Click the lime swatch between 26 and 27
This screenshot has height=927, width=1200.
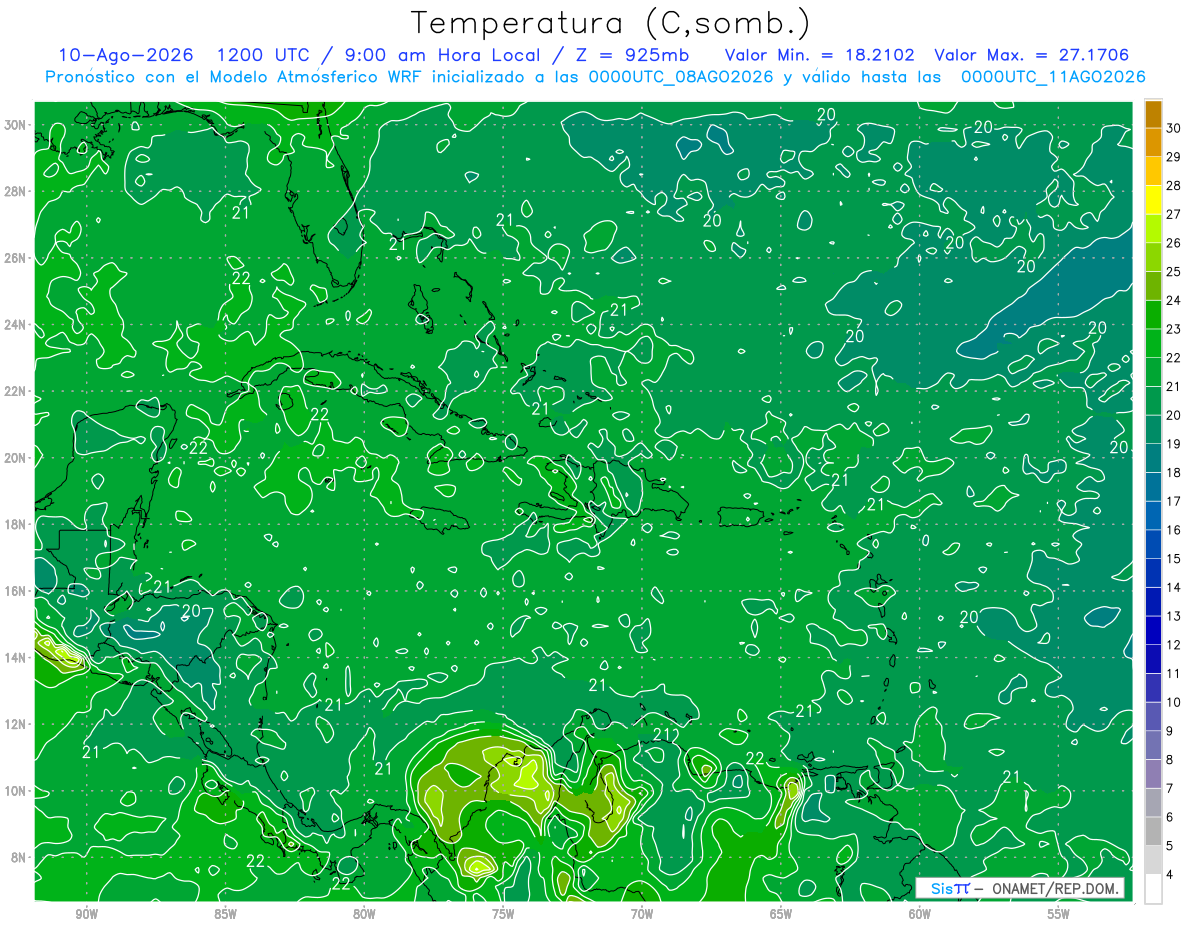click(1153, 228)
